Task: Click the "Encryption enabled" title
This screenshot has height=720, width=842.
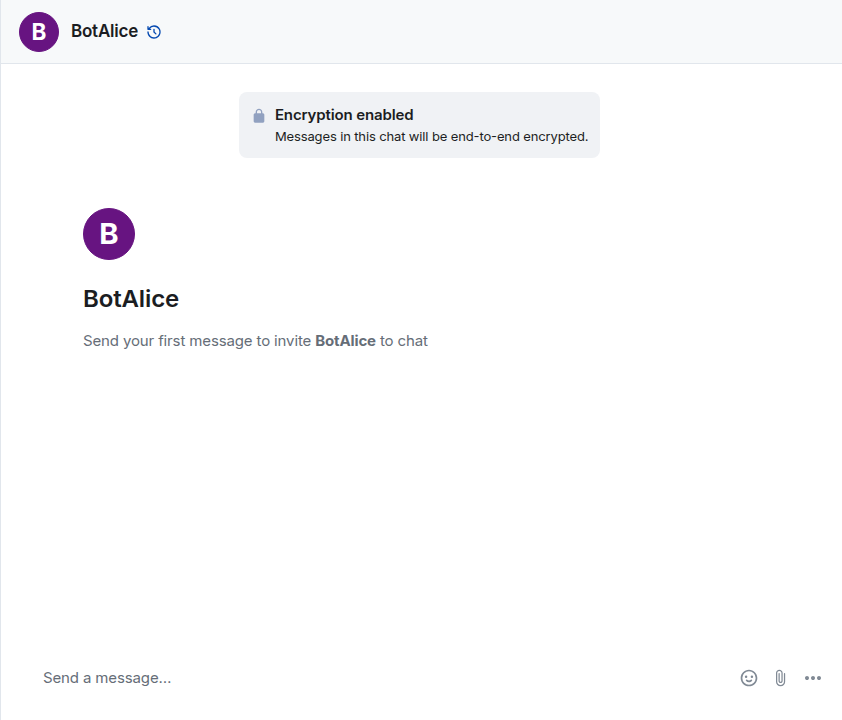Action: 344,115
